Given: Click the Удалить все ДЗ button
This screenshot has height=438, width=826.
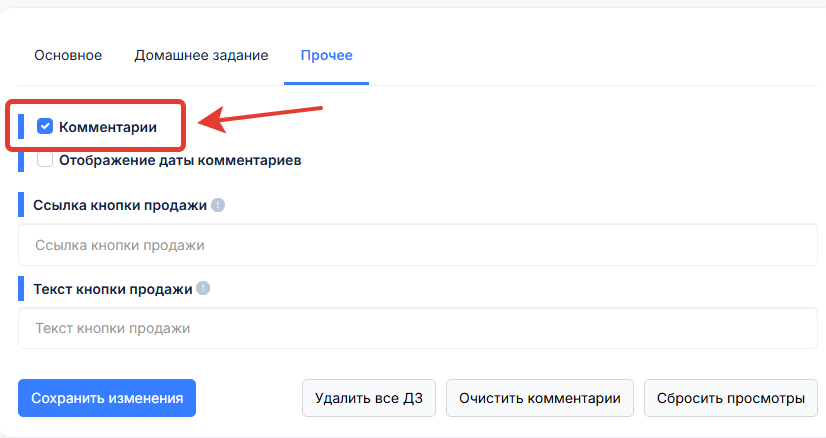Looking at the screenshot, I should (369, 398).
